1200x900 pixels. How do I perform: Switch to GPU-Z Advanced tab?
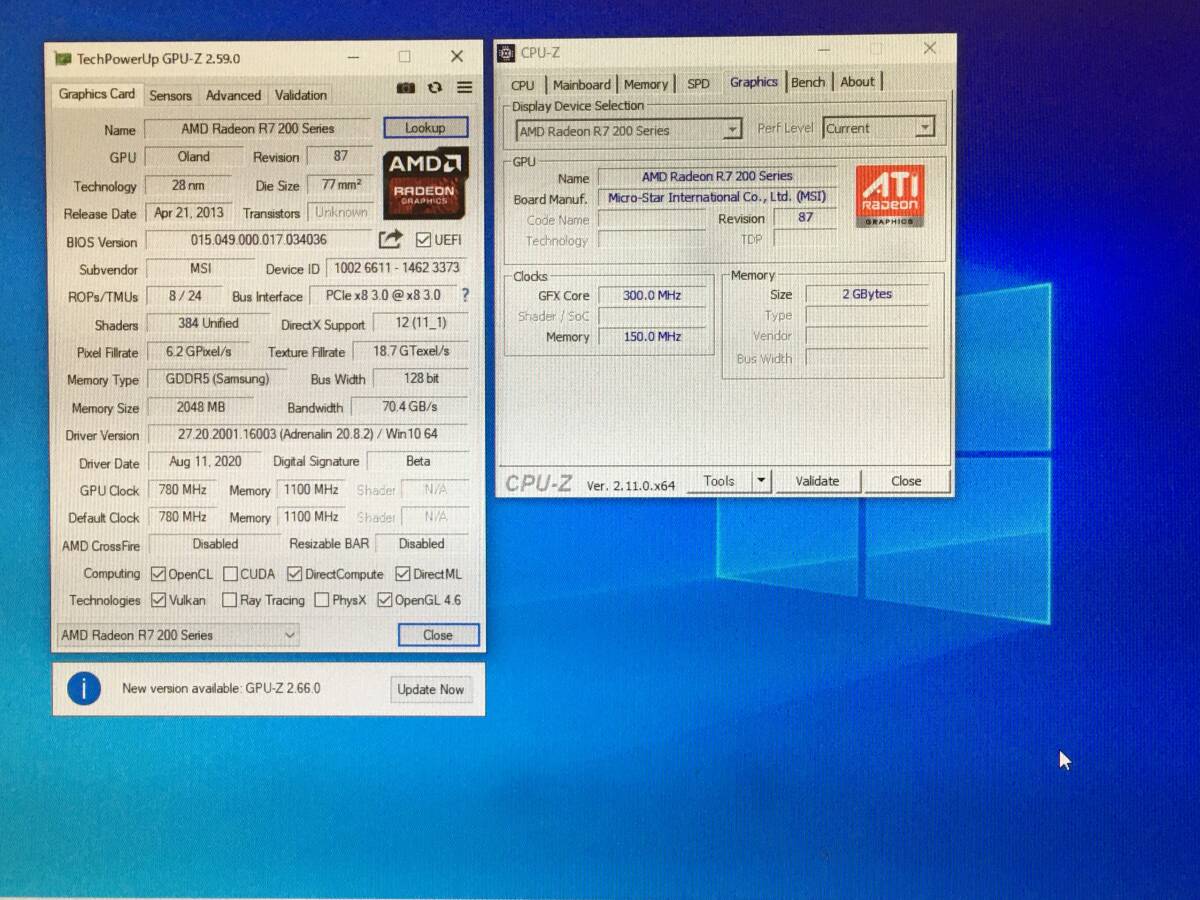[233, 95]
